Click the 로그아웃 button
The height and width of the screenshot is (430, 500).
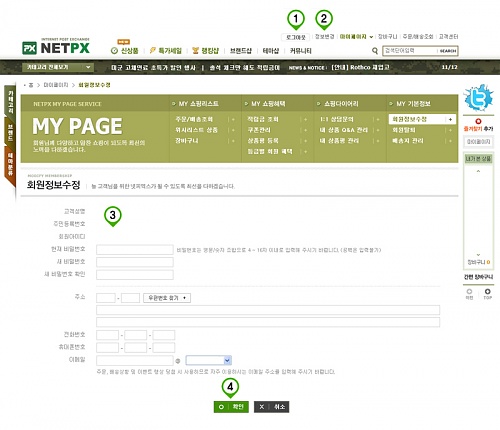(296, 37)
